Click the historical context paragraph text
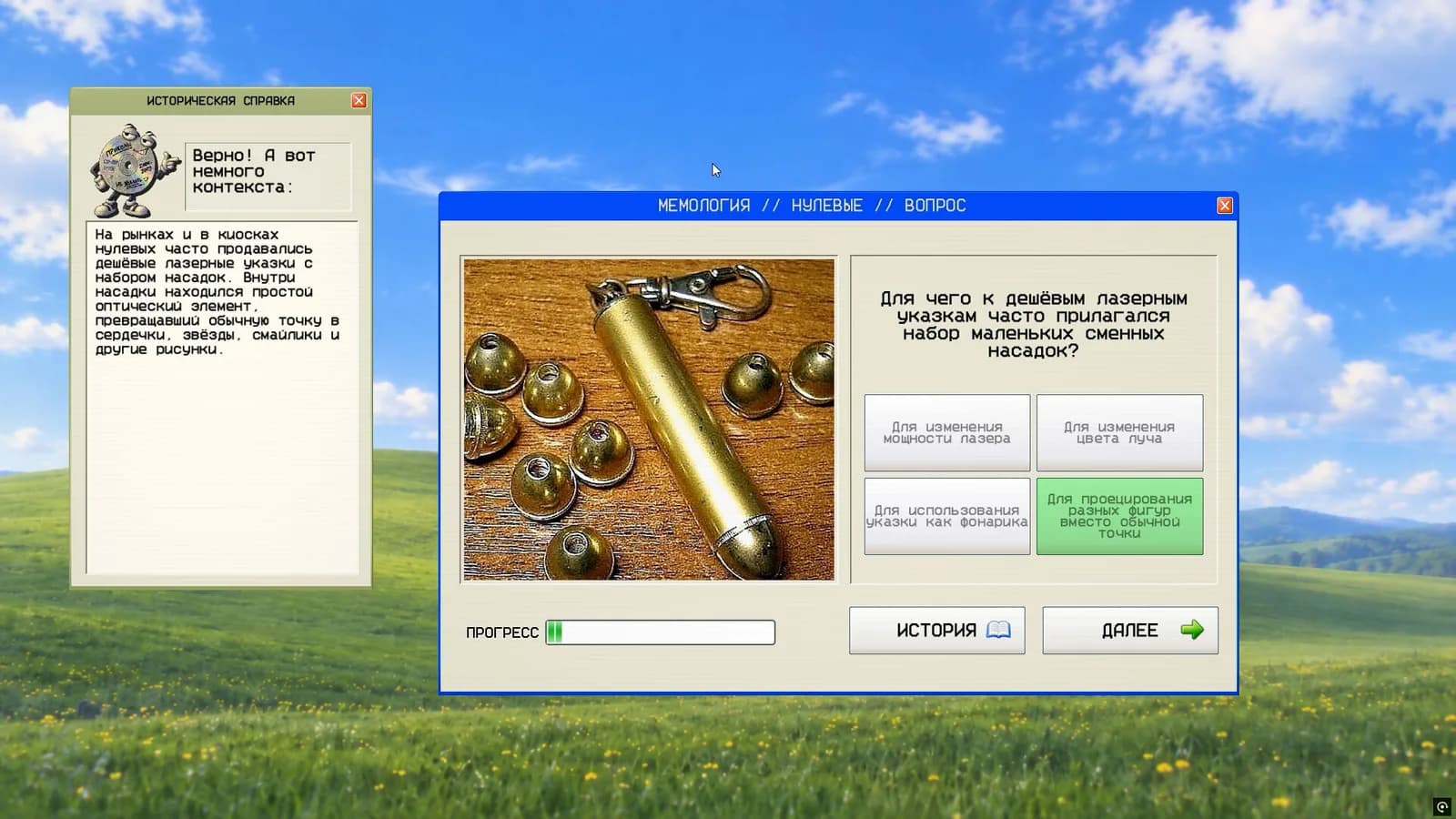 217,291
